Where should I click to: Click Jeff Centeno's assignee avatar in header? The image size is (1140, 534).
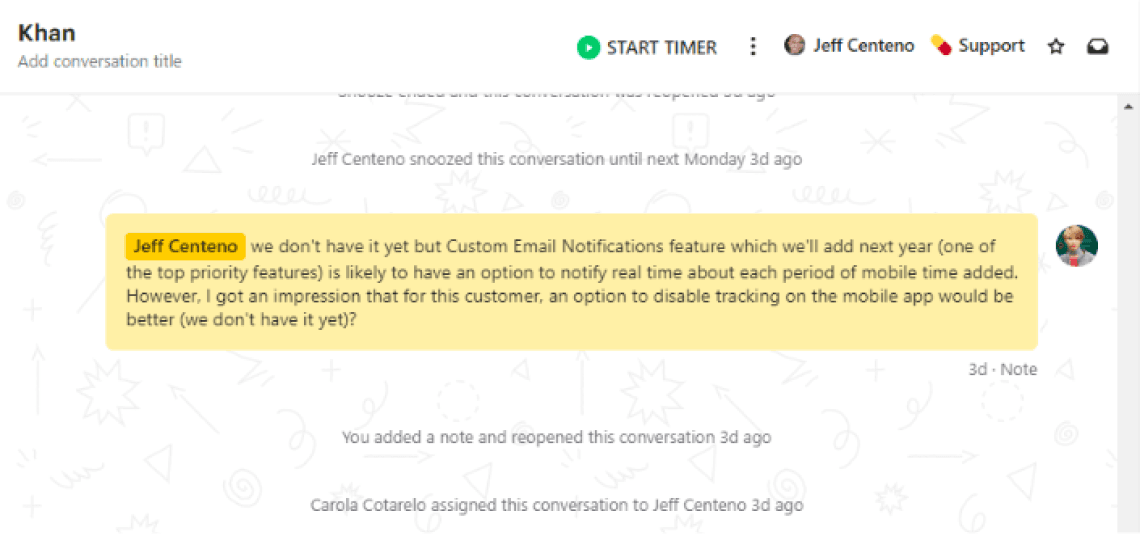[x=795, y=45]
